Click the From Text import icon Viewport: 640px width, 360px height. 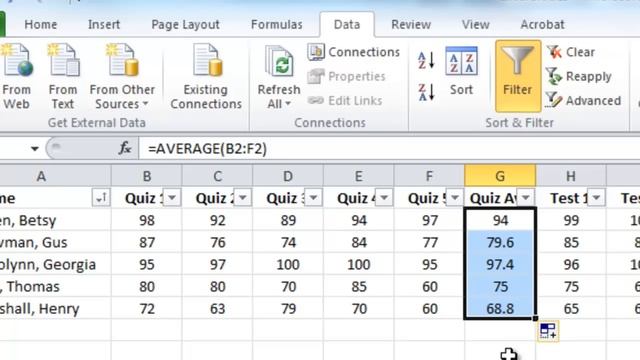coord(63,61)
